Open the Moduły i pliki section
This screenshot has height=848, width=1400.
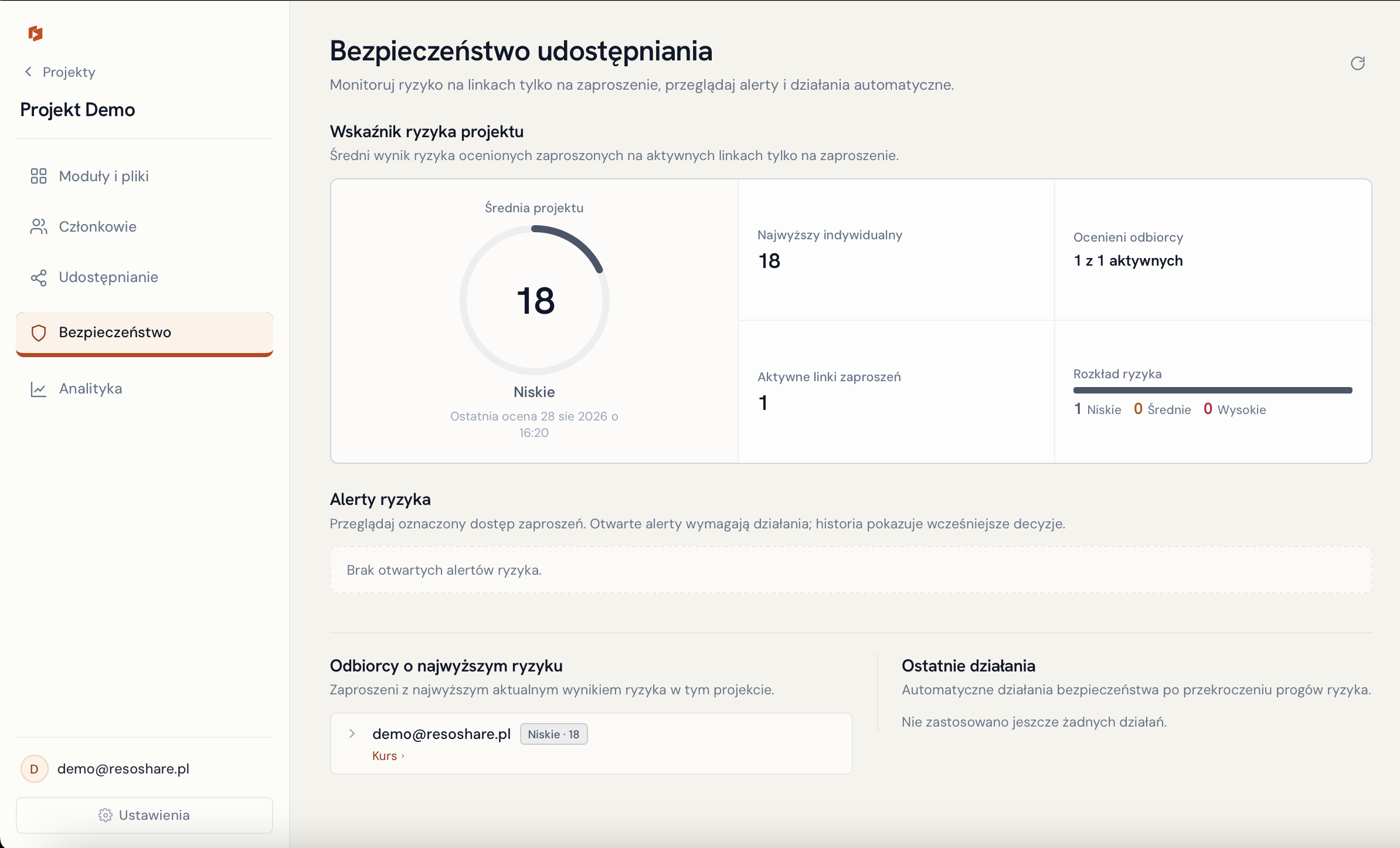[144, 176]
